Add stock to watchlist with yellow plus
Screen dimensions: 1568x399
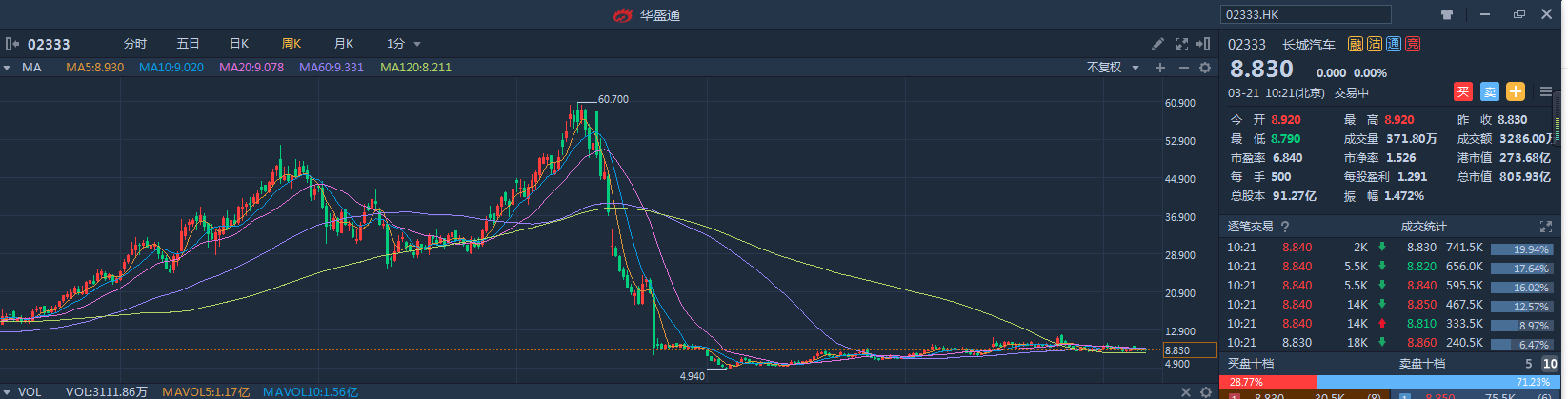tap(1516, 92)
